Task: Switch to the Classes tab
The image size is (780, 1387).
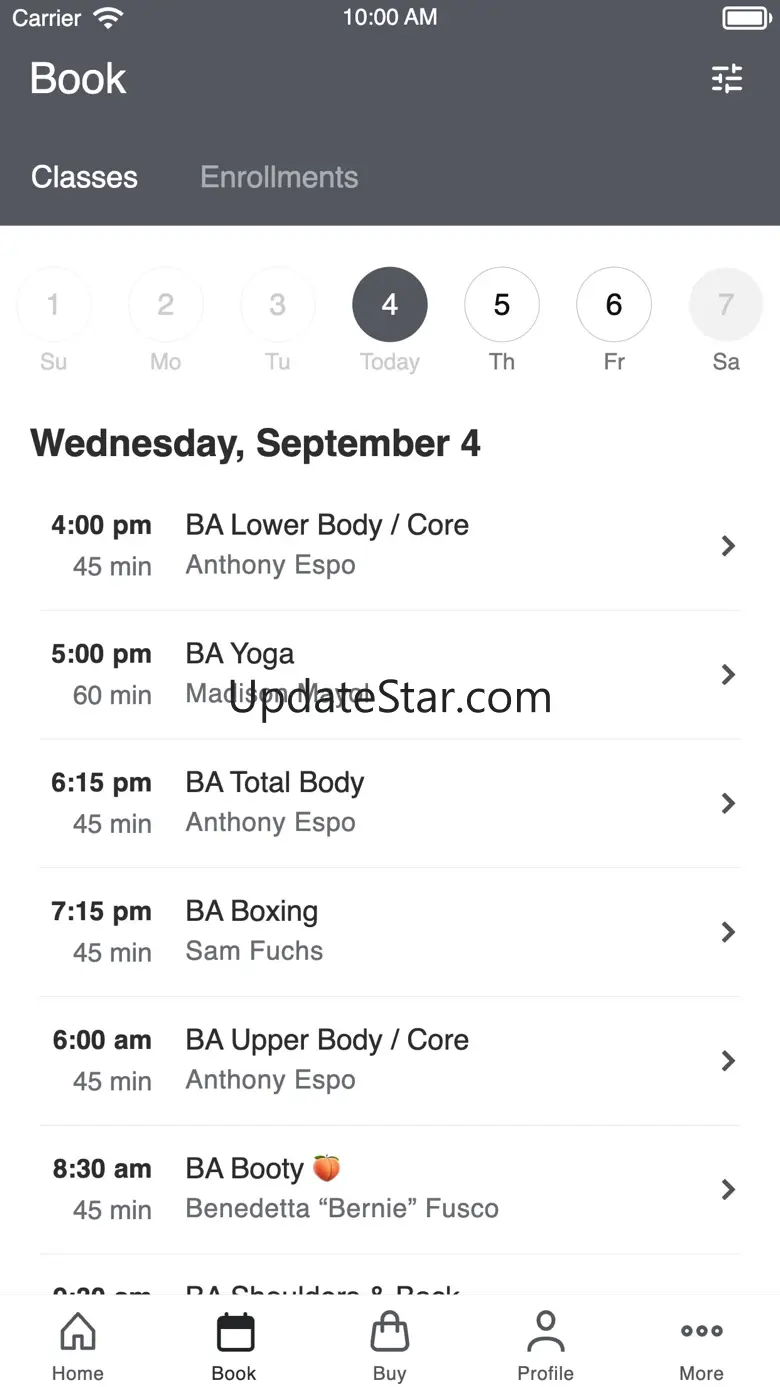Action: coord(84,177)
